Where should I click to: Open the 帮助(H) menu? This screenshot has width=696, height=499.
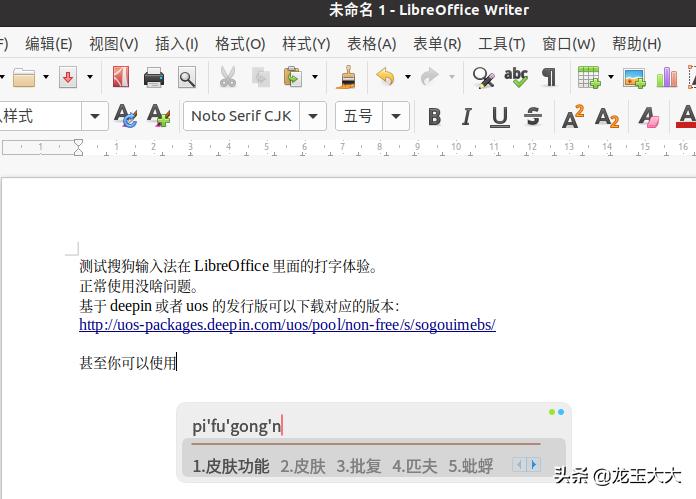pos(637,44)
